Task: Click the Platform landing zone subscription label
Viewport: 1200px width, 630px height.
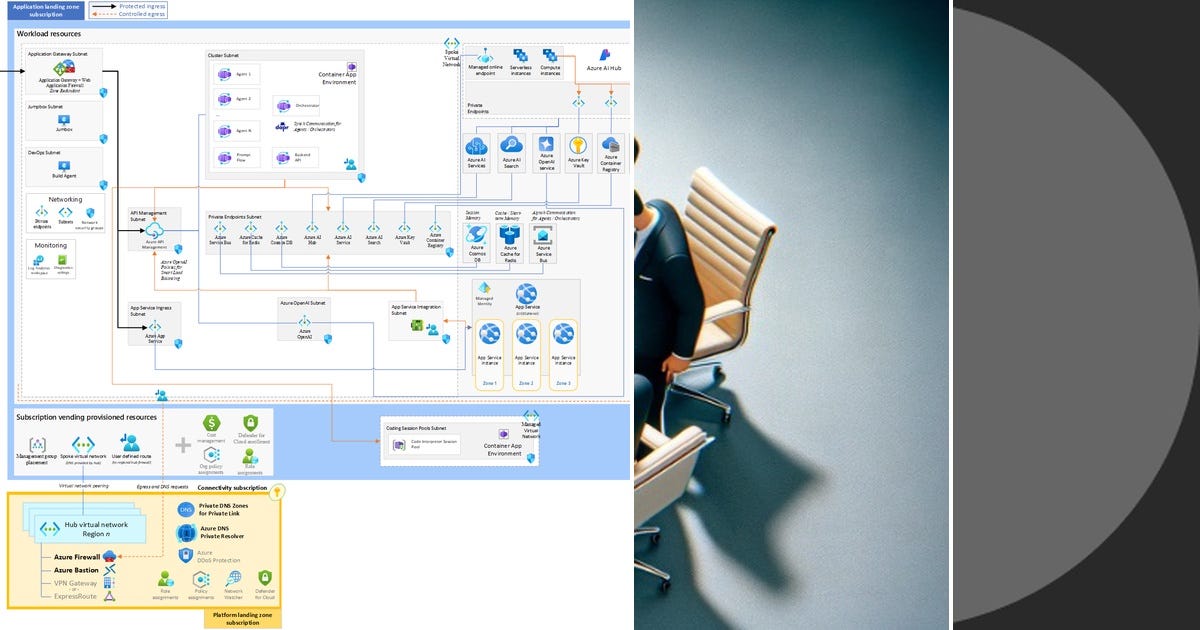Action: [243, 617]
